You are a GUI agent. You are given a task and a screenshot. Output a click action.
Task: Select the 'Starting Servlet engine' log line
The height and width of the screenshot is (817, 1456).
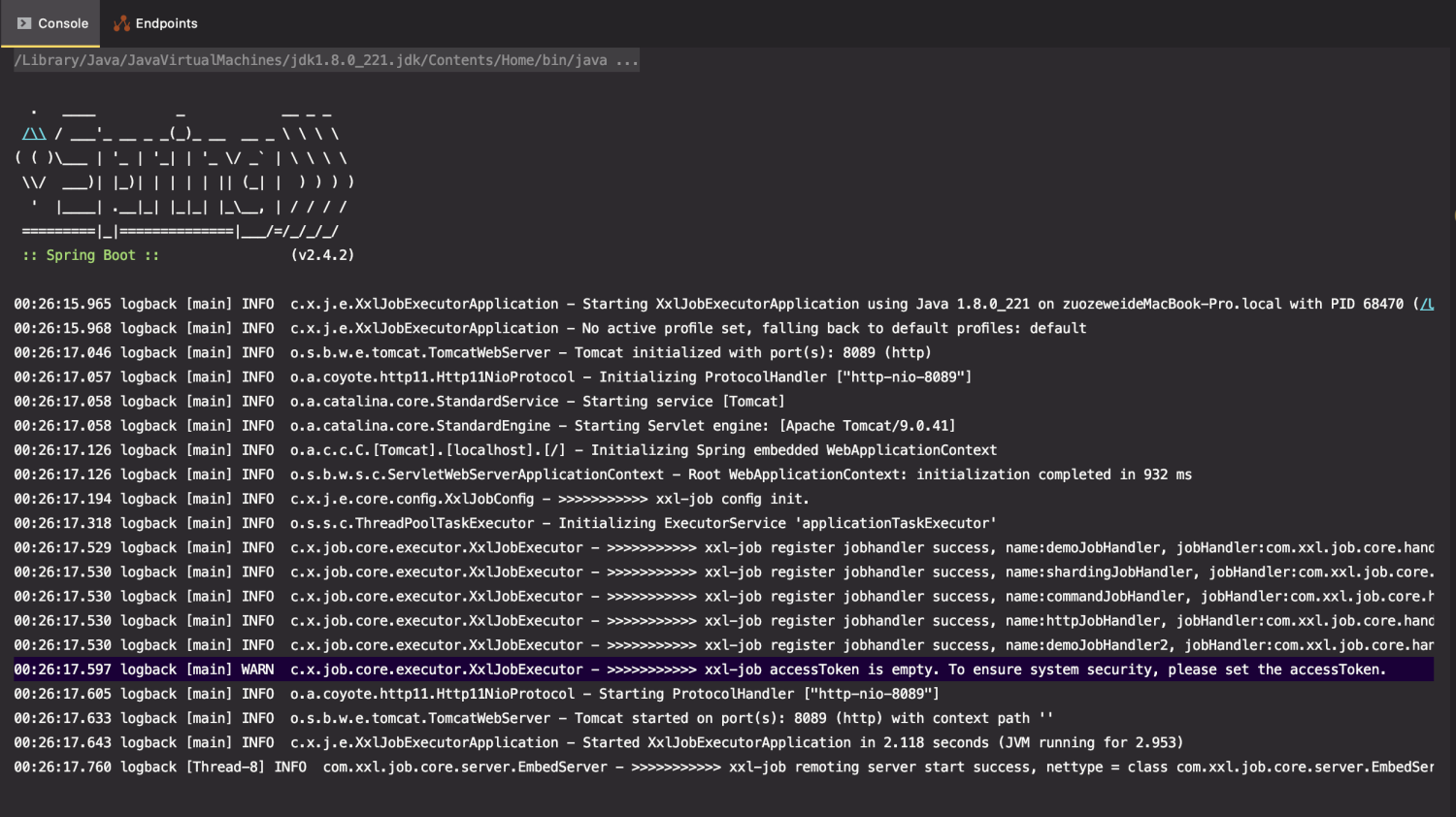(484, 425)
